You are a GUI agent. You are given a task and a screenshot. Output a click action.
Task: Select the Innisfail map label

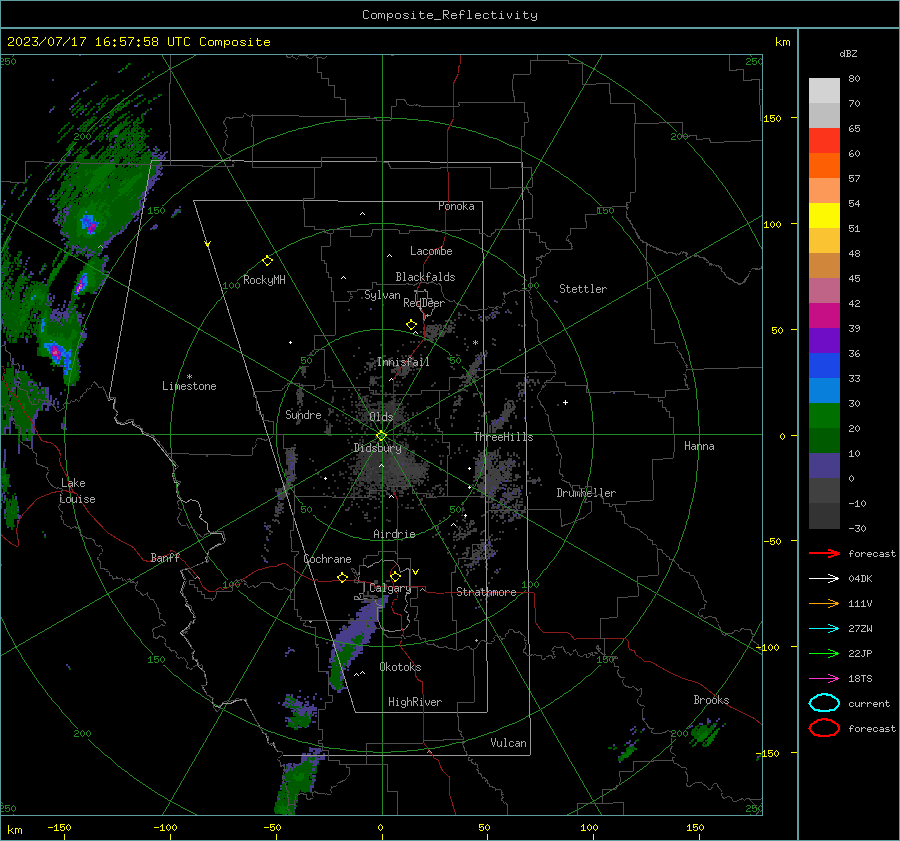pyautogui.click(x=403, y=362)
